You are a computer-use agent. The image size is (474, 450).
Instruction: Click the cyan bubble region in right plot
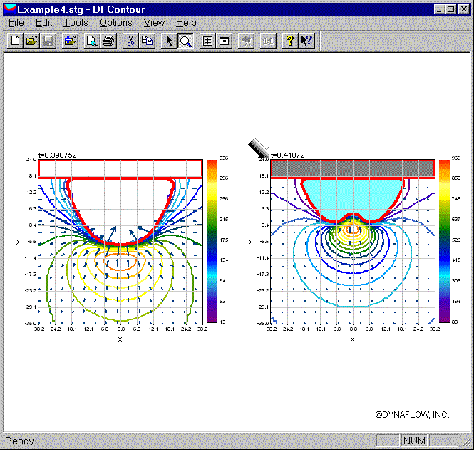352,197
